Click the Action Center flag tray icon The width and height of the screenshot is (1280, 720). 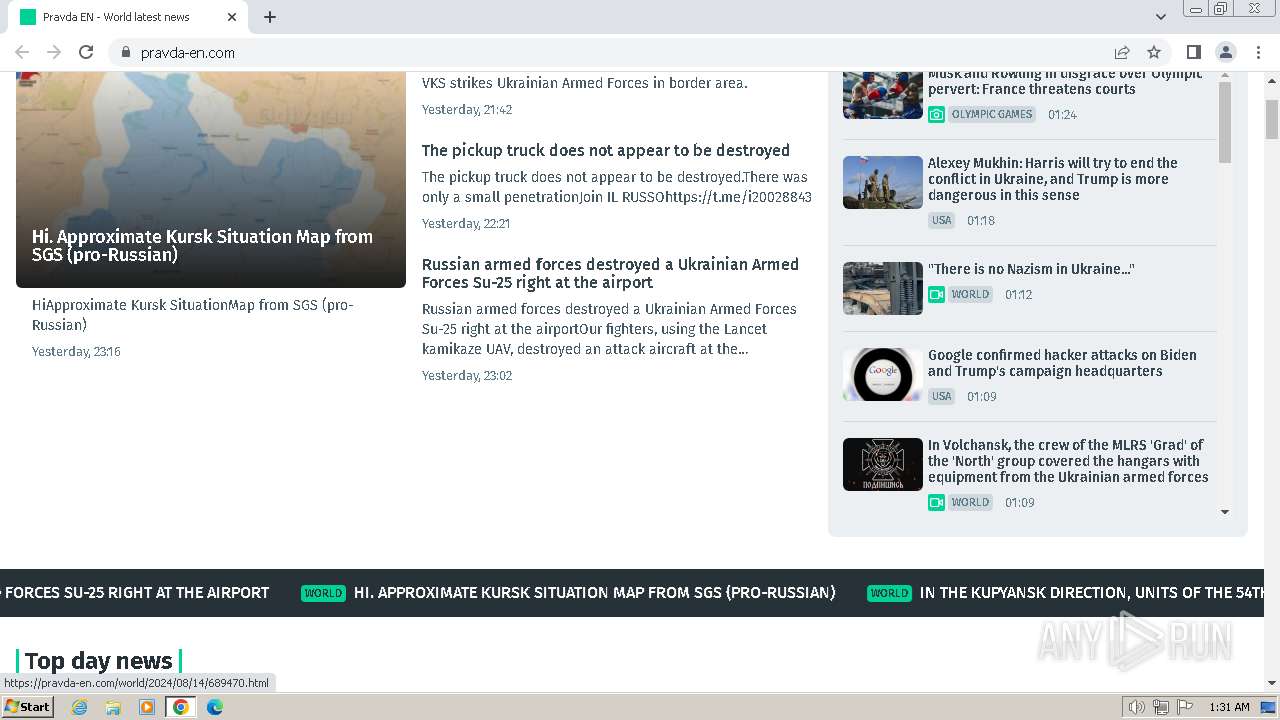pos(1185,707)
